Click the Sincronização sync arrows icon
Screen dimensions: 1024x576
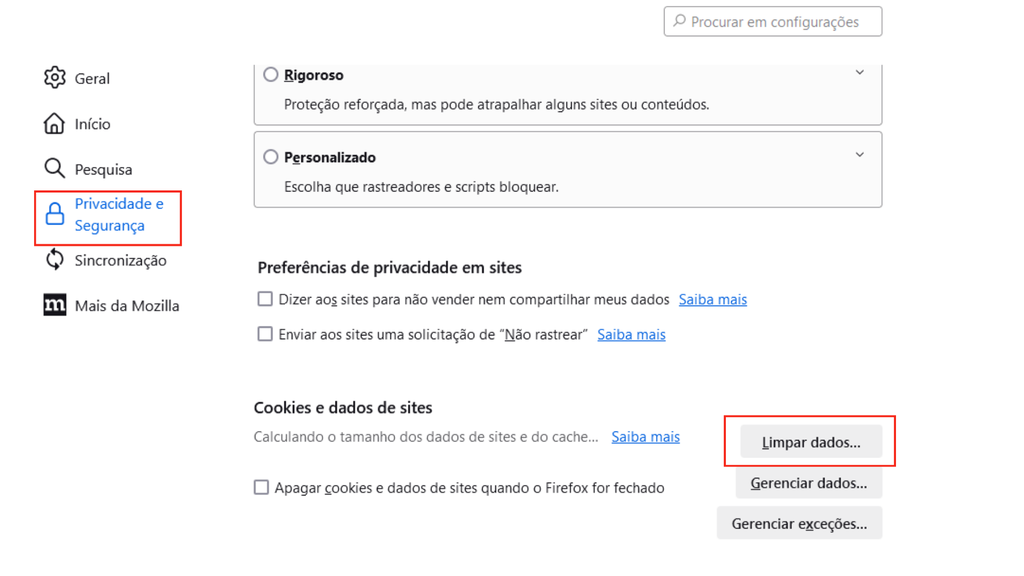pyautogui.click(x=55, y=260)
